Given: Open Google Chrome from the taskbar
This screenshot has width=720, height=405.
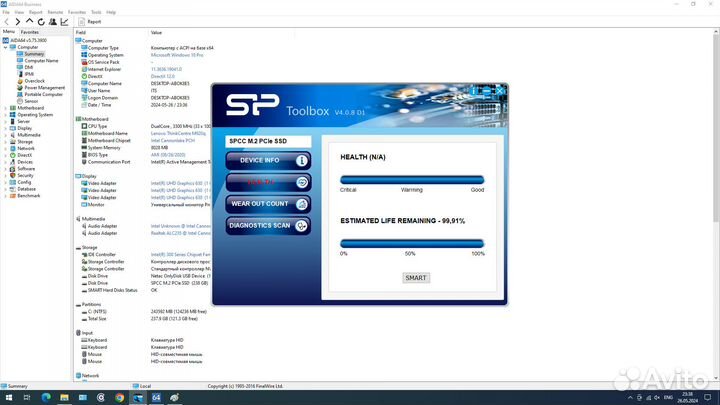Looking at the screenshot, I should (x=119, y=398).
